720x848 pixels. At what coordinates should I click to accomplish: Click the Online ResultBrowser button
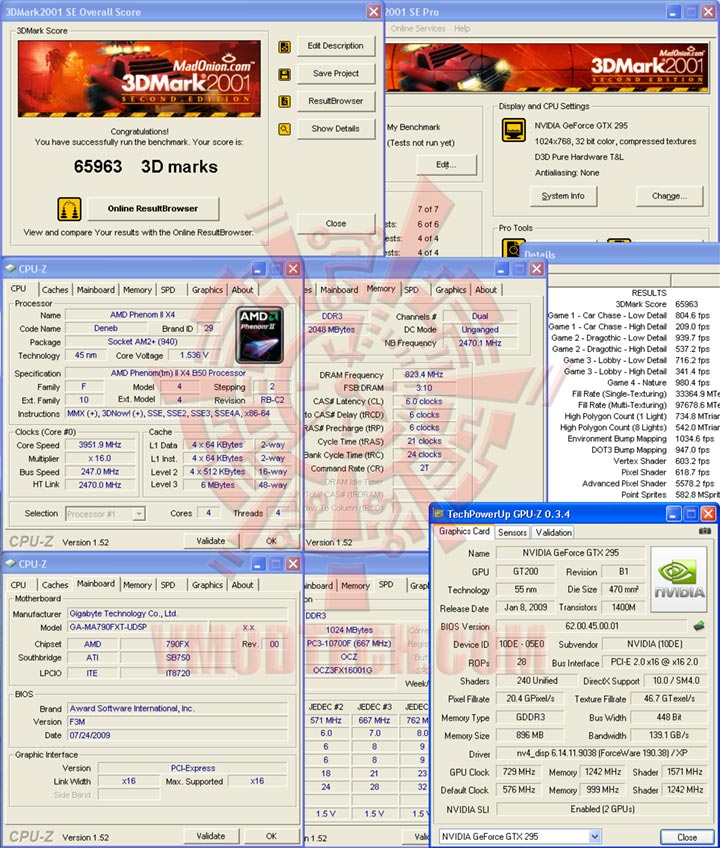[153, 209]
